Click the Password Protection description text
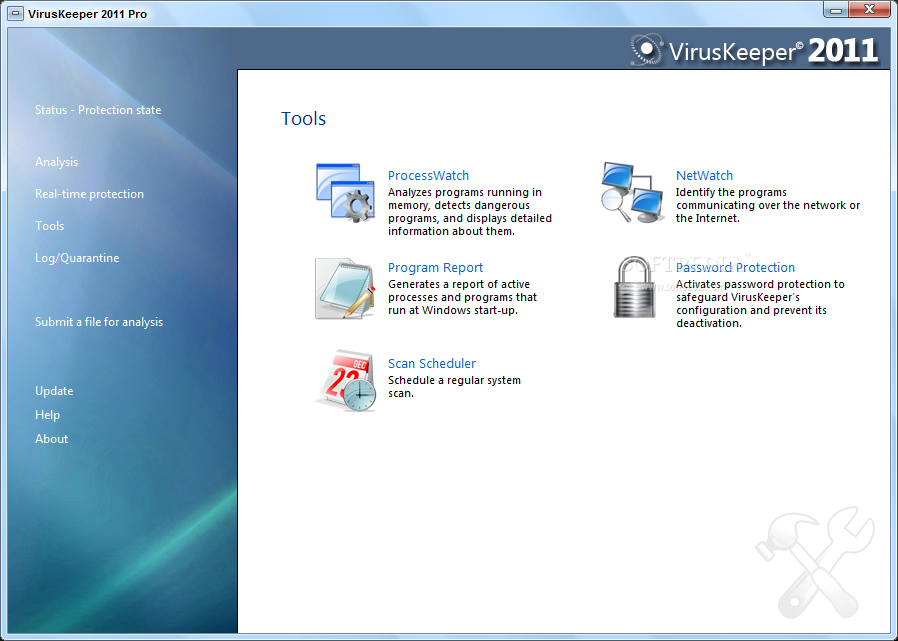The height and width of the screenshot is (641, 898). (x=760, y=304)
